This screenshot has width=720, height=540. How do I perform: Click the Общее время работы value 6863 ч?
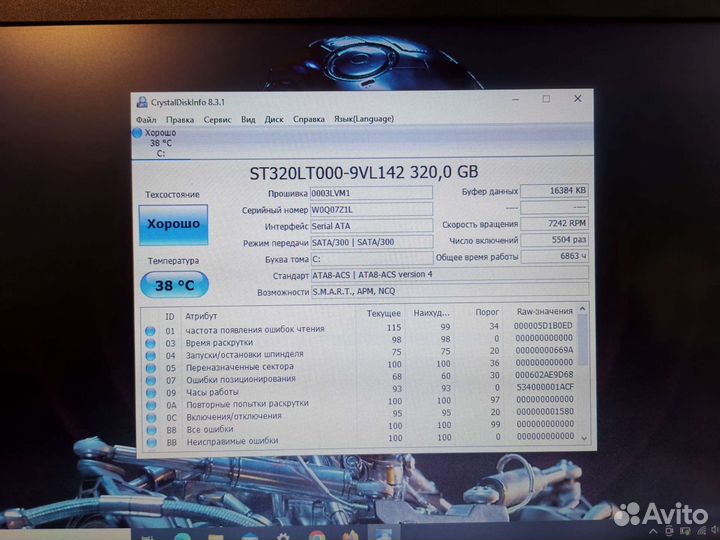554,256
